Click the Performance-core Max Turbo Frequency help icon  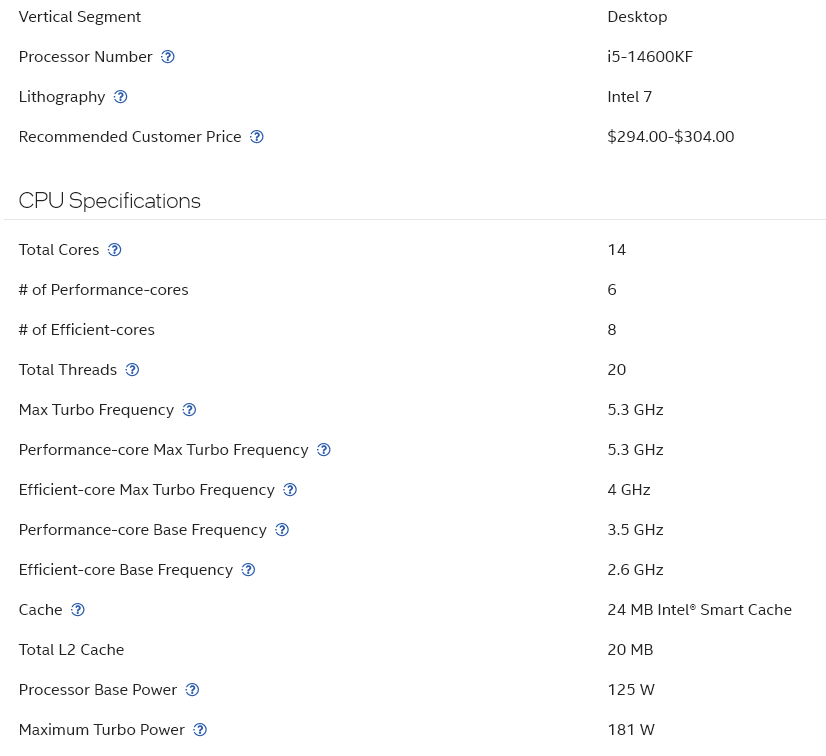click(323, 450)
